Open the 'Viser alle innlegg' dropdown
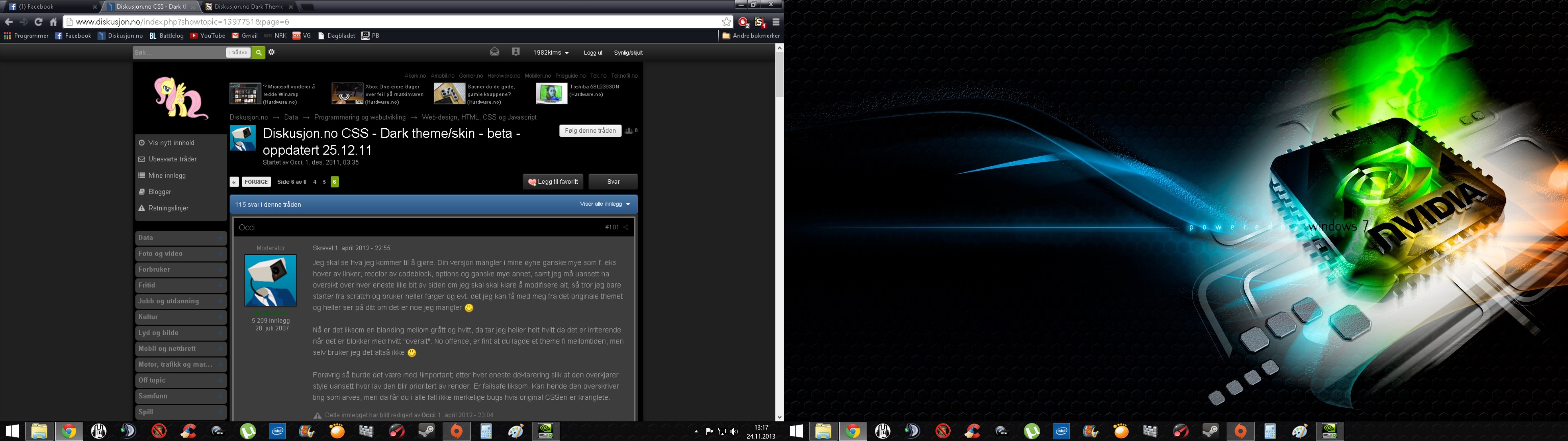Viewport: 1568px width, 441px height. tap(605, 204)
